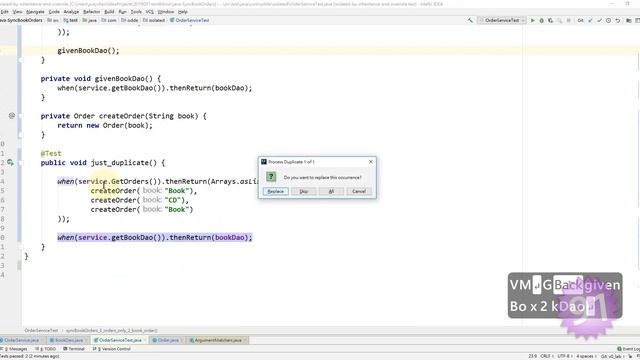Open the Window menu
The width and height of the screenshot is (640, 360).
click(x=166, y=12)
